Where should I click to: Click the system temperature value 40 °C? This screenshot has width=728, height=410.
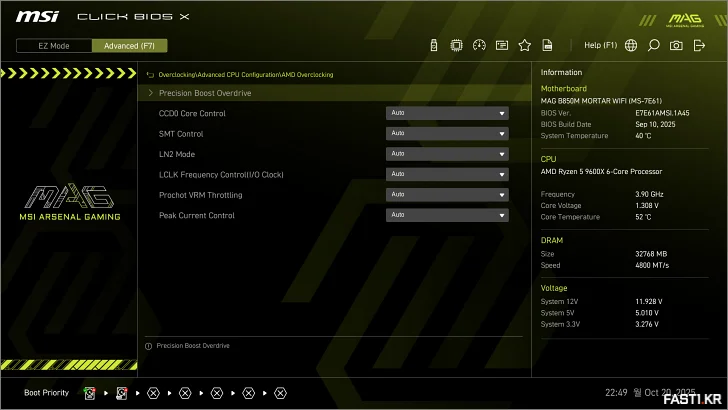(x=643, y=136)
